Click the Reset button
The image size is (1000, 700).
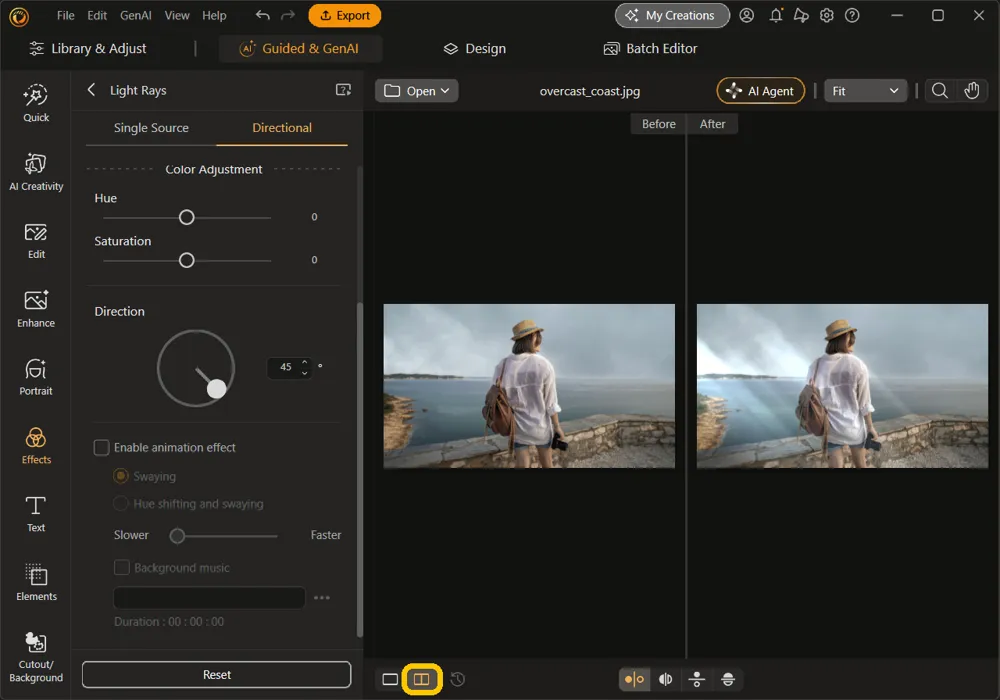pyautogui.click(x=216, y=674)
